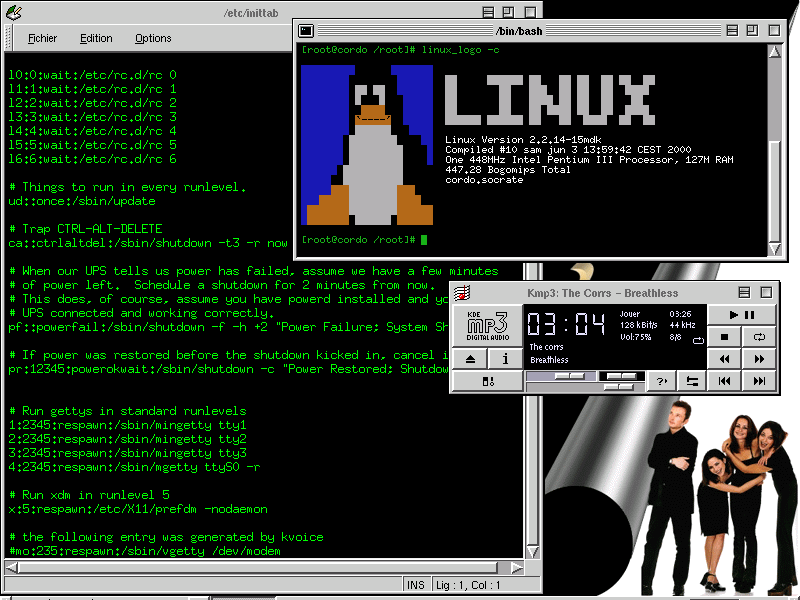Click the 'Vol:75%' readout in Kmp3
The image size is (800, 600).
(635, 337)
